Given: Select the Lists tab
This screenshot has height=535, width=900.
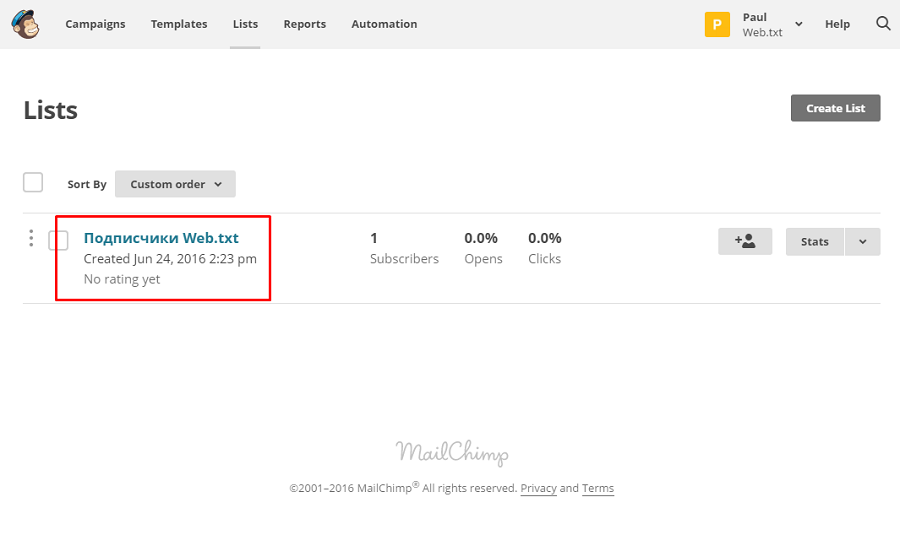Looking at the screenshot, I should [x=245, y=24].
